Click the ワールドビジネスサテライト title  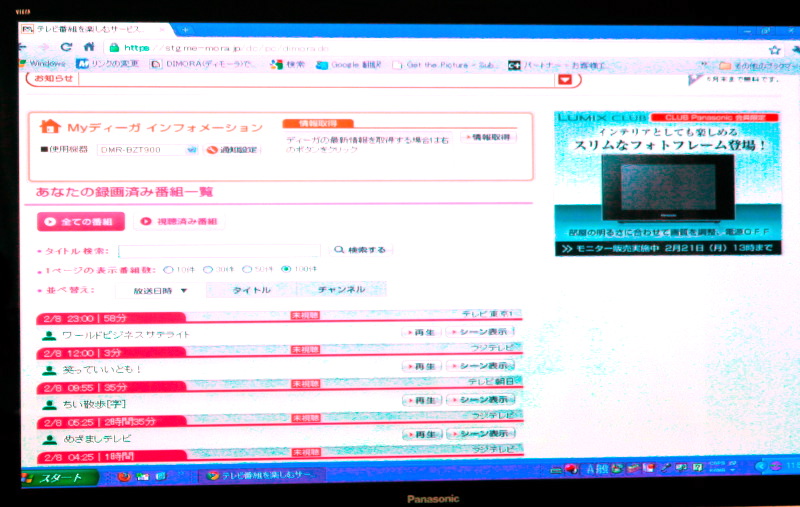(126, 335)
